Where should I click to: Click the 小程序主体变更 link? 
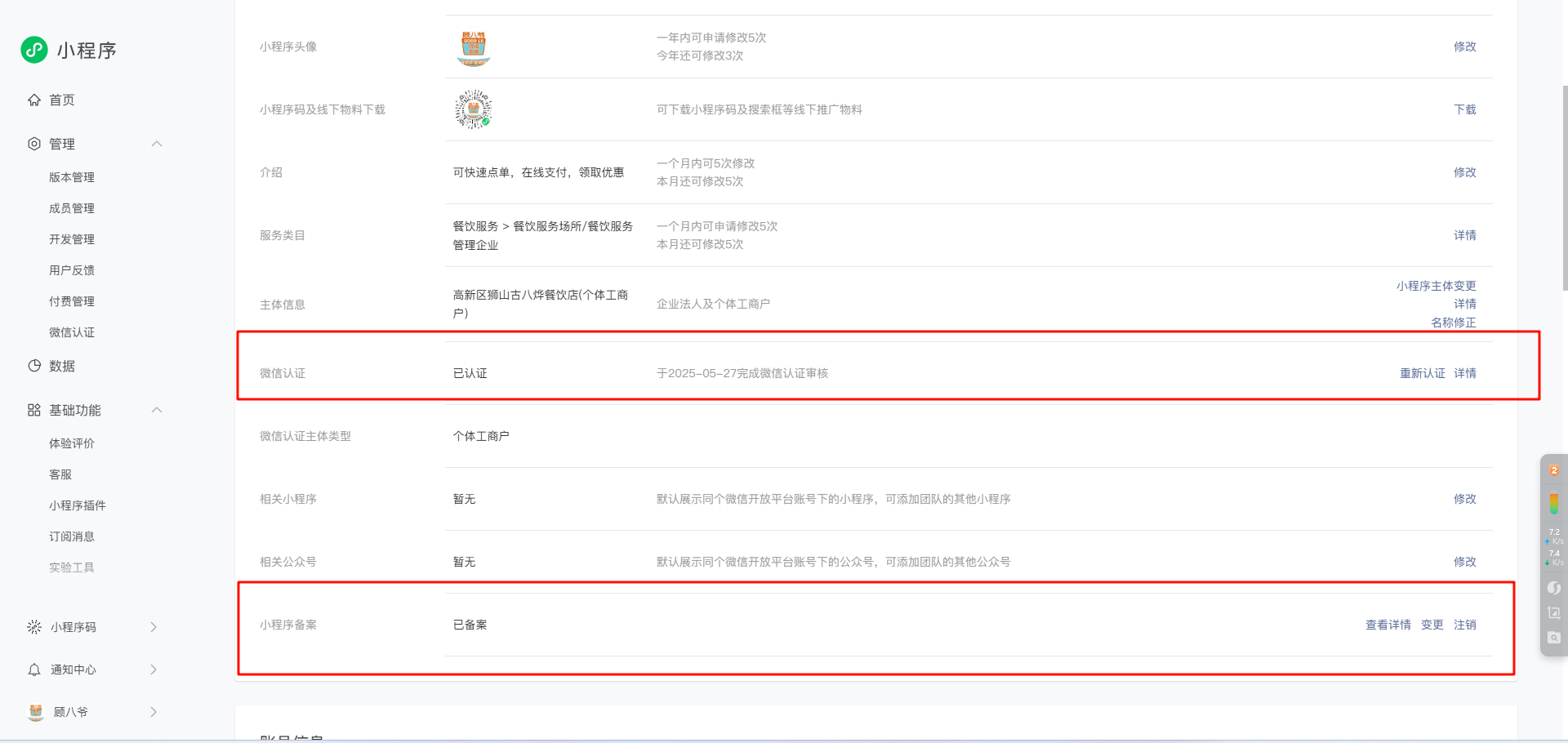[x=1437, y=286]
